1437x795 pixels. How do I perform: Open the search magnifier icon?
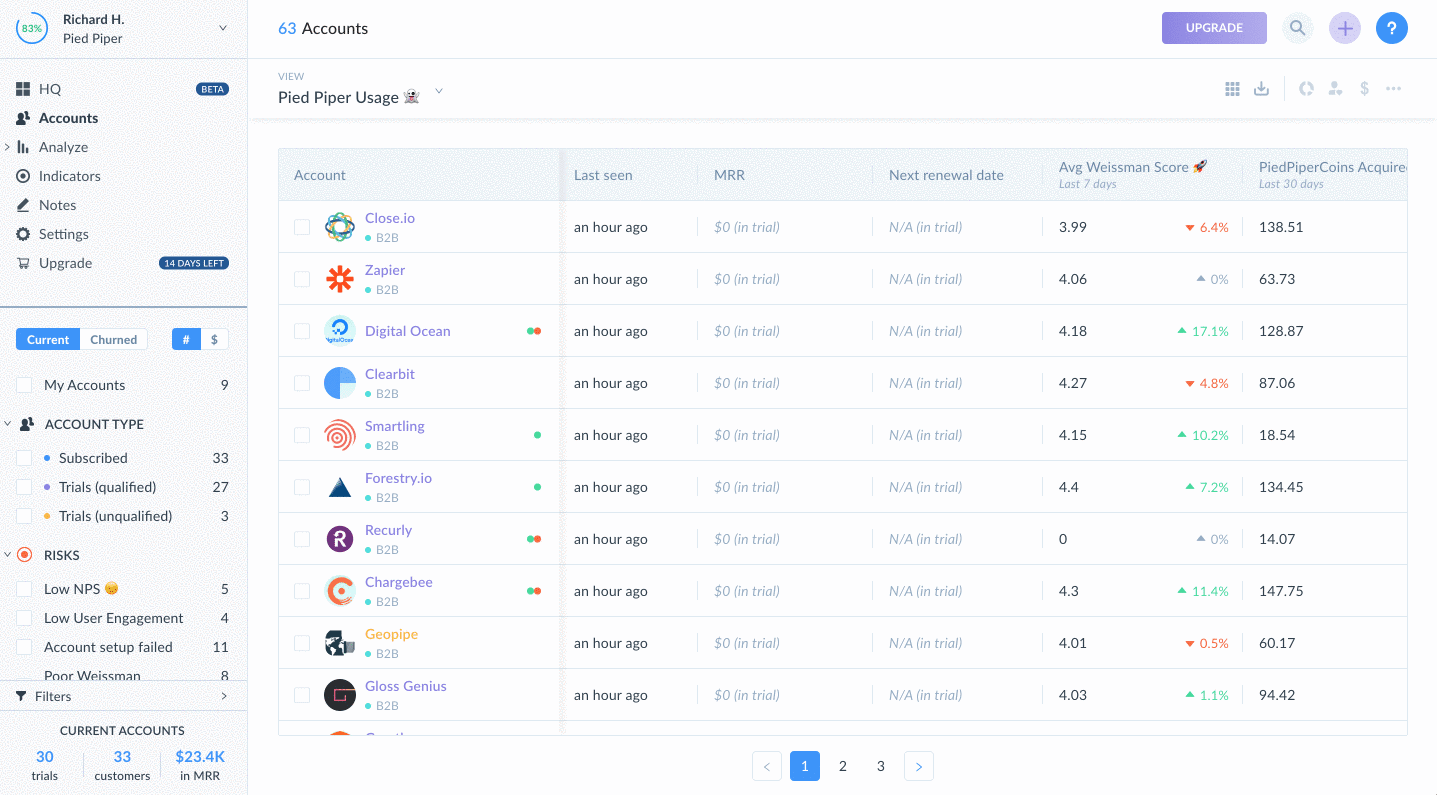pyautogui.click(x=1297, y=28)
